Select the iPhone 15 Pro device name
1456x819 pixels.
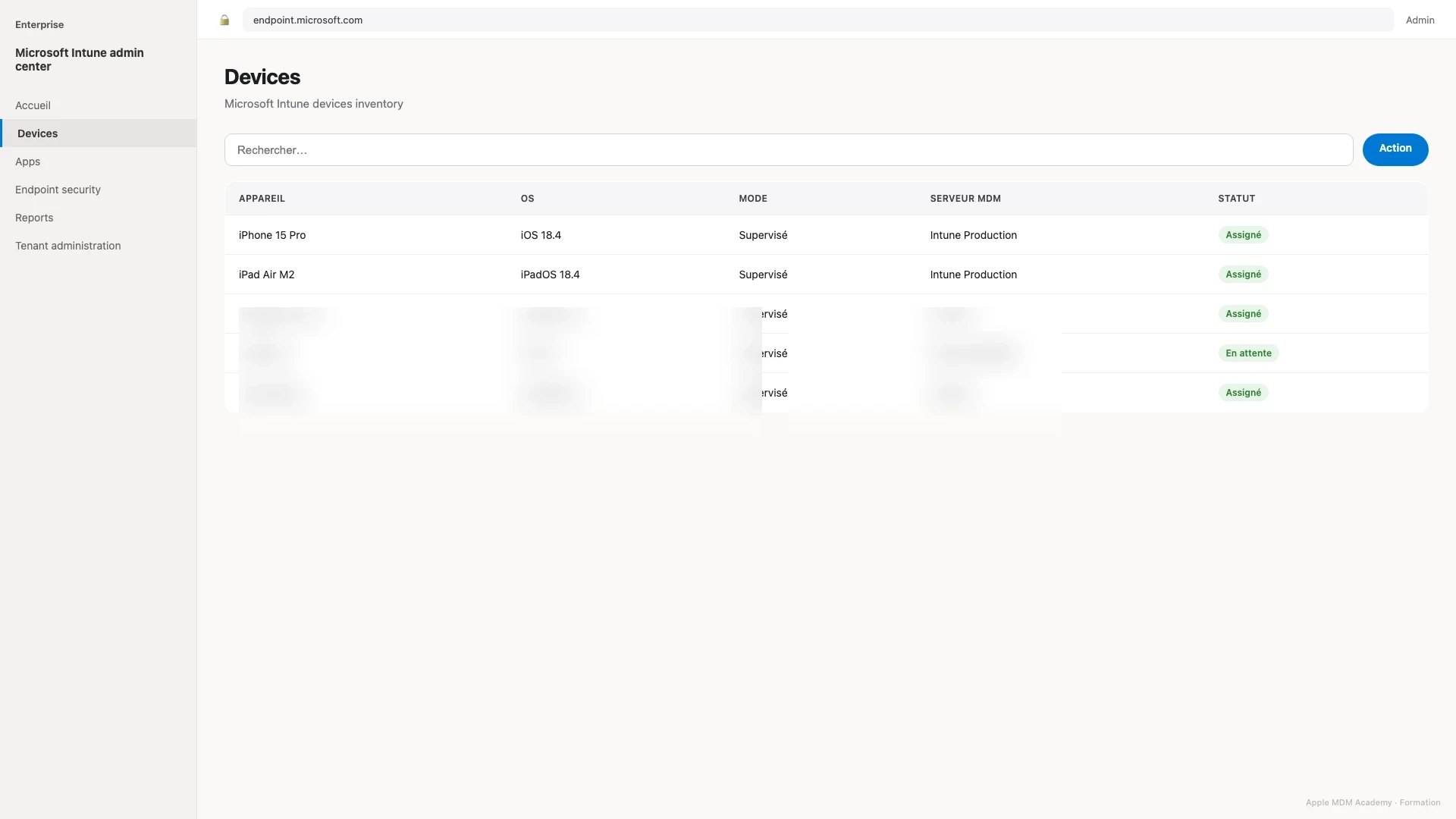click(x=272, y=235)
